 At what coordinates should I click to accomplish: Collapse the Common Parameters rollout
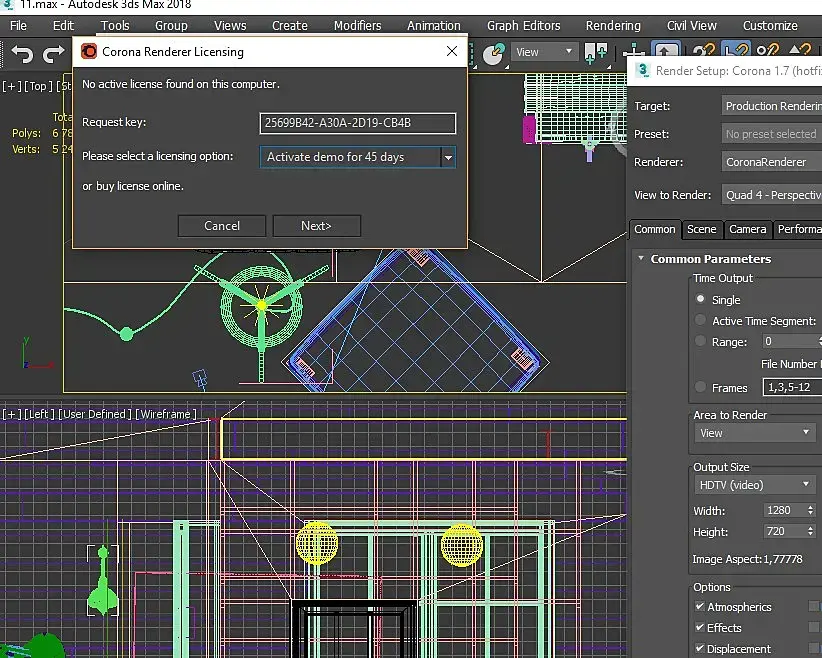tap(641, 259)
